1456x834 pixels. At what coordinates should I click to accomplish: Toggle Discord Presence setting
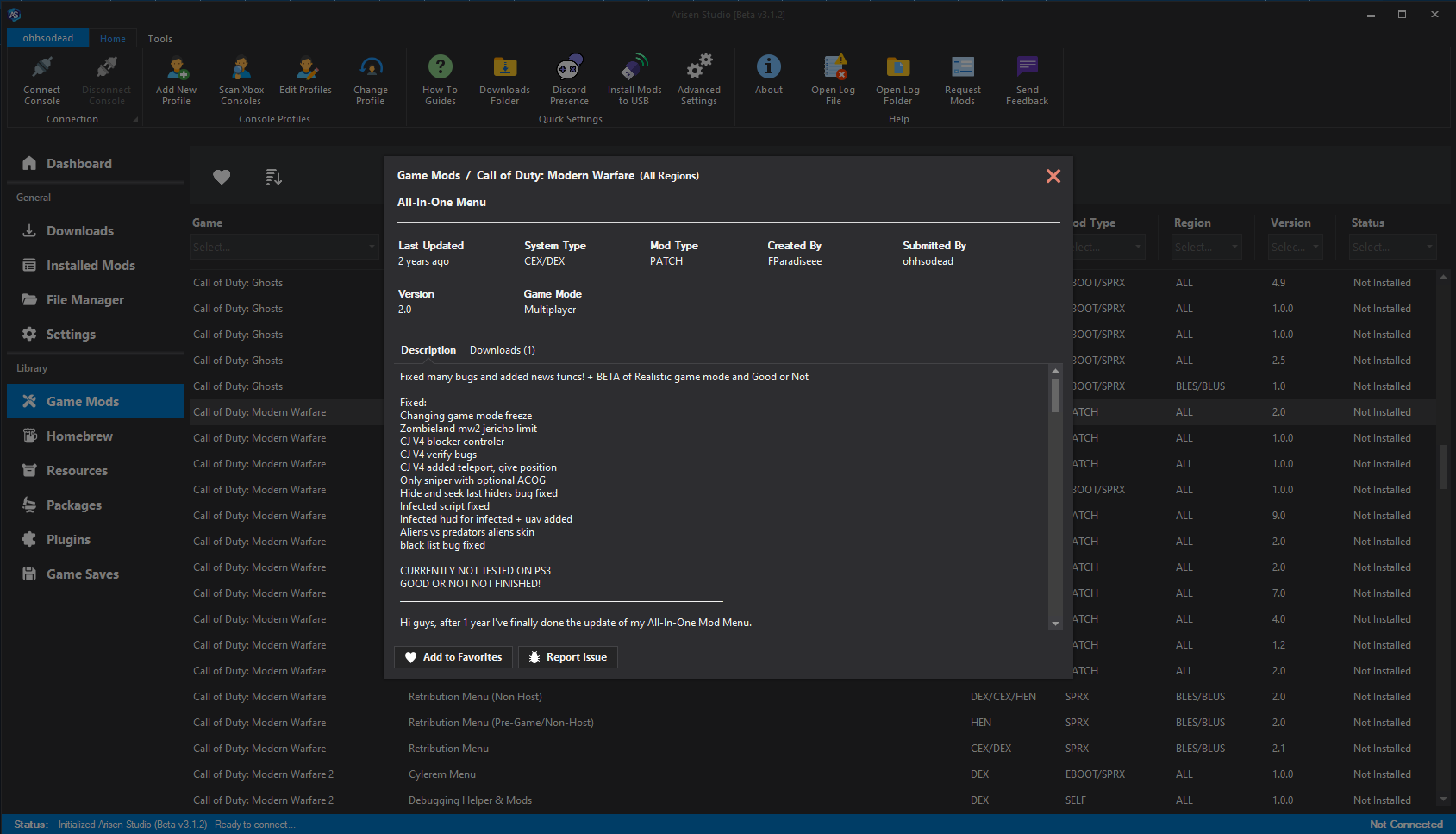coord(569,79)
